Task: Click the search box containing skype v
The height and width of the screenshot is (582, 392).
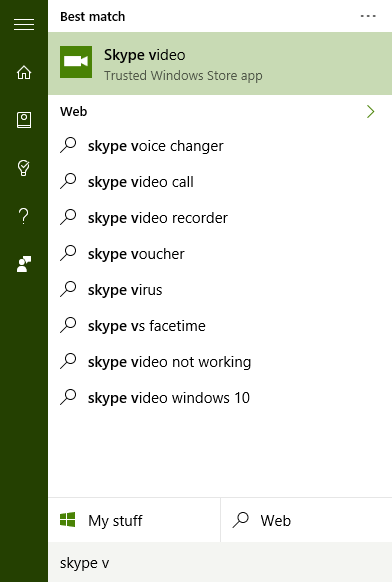Action: pyautogui.click(x=220, y=562)
